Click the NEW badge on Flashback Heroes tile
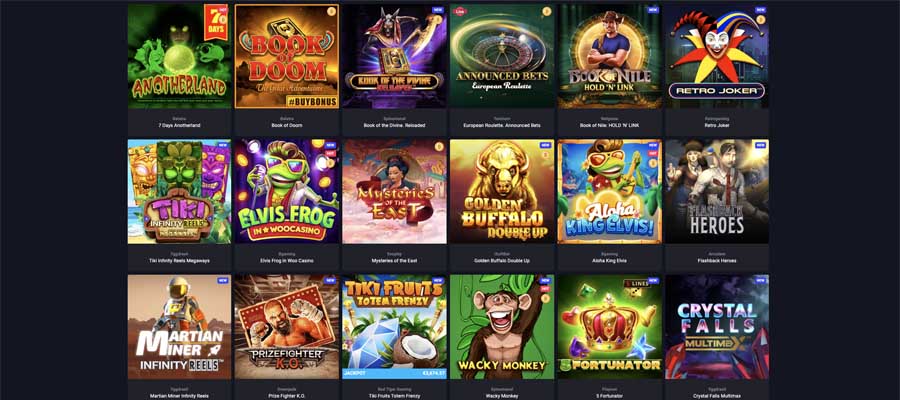 (x=761, y=145)
